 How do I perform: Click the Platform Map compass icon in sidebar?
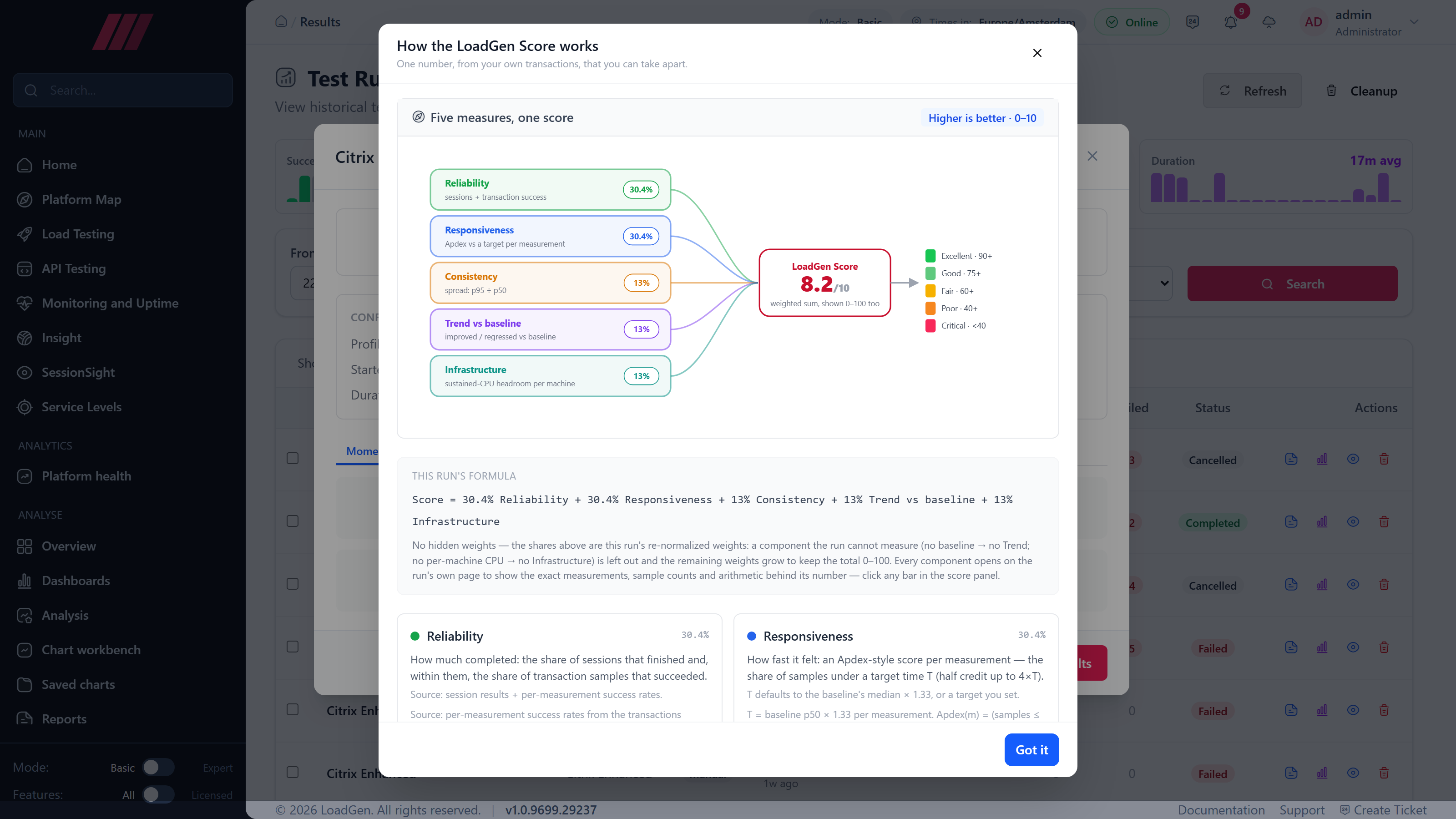[24, 200]
